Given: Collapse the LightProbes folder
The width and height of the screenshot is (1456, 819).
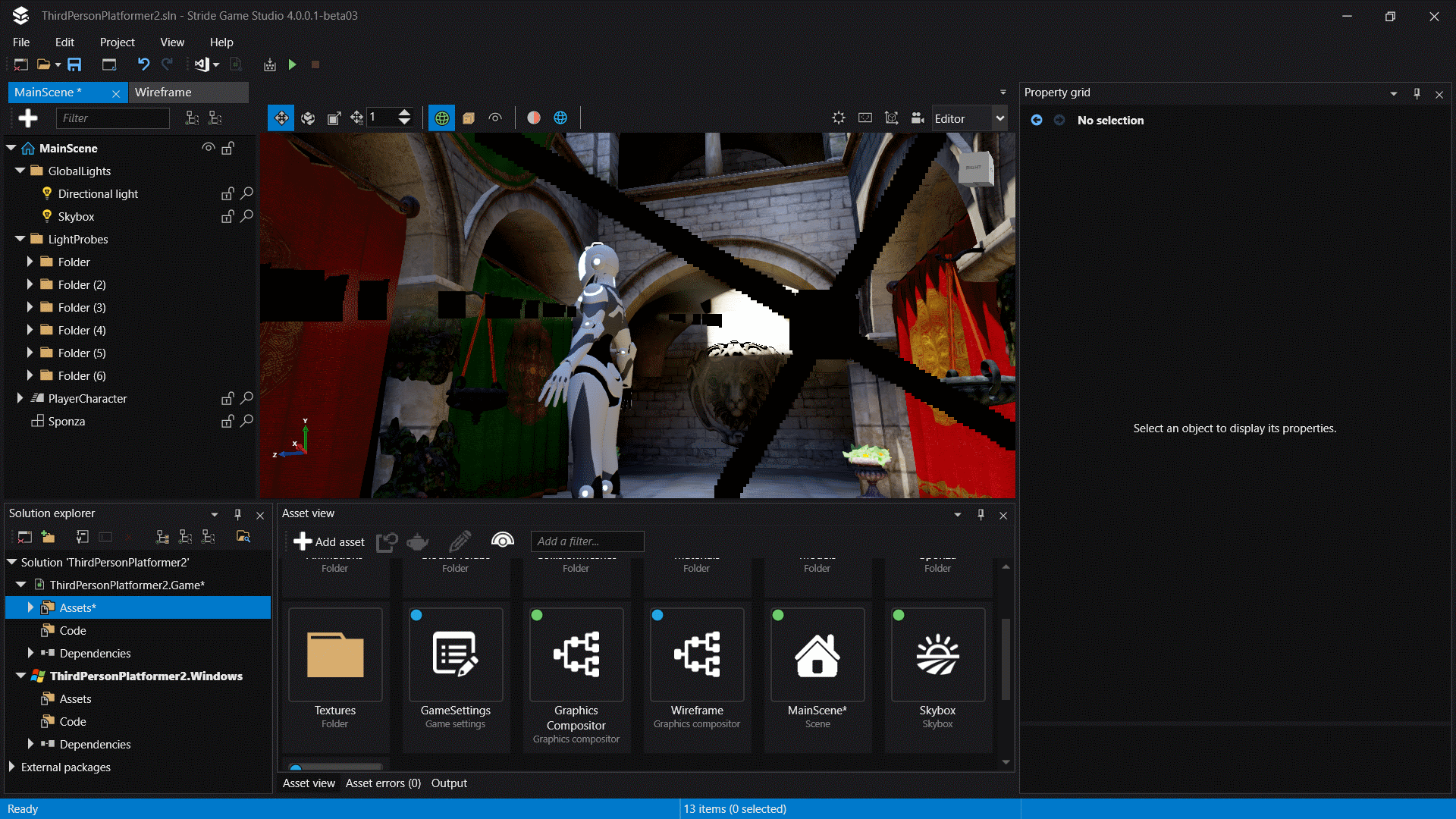Looking at the screenshot, I should tap(20, 239).
